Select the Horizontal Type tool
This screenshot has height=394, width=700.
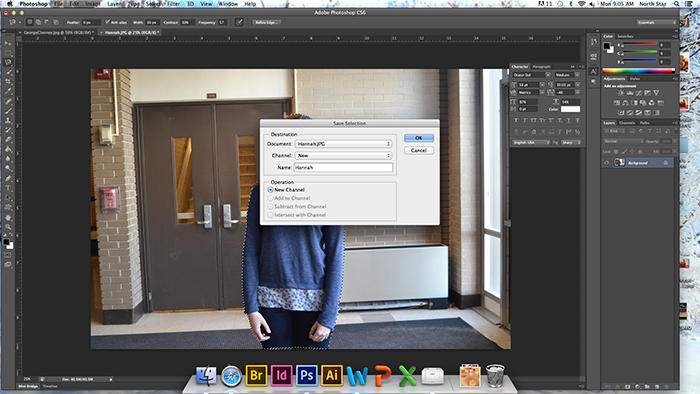pyautogui.click(x=8, y=188)
